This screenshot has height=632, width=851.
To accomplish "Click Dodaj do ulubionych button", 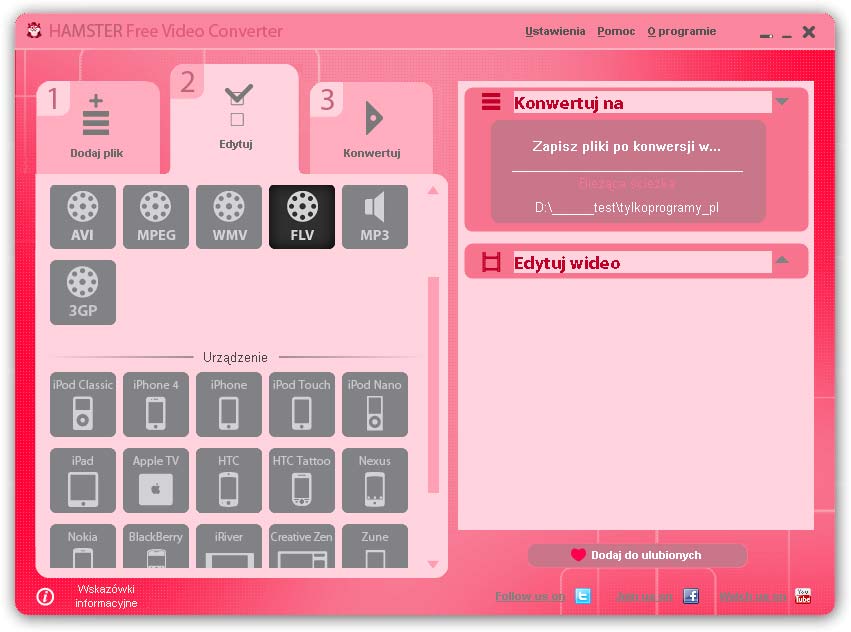I will coord(637,555).
